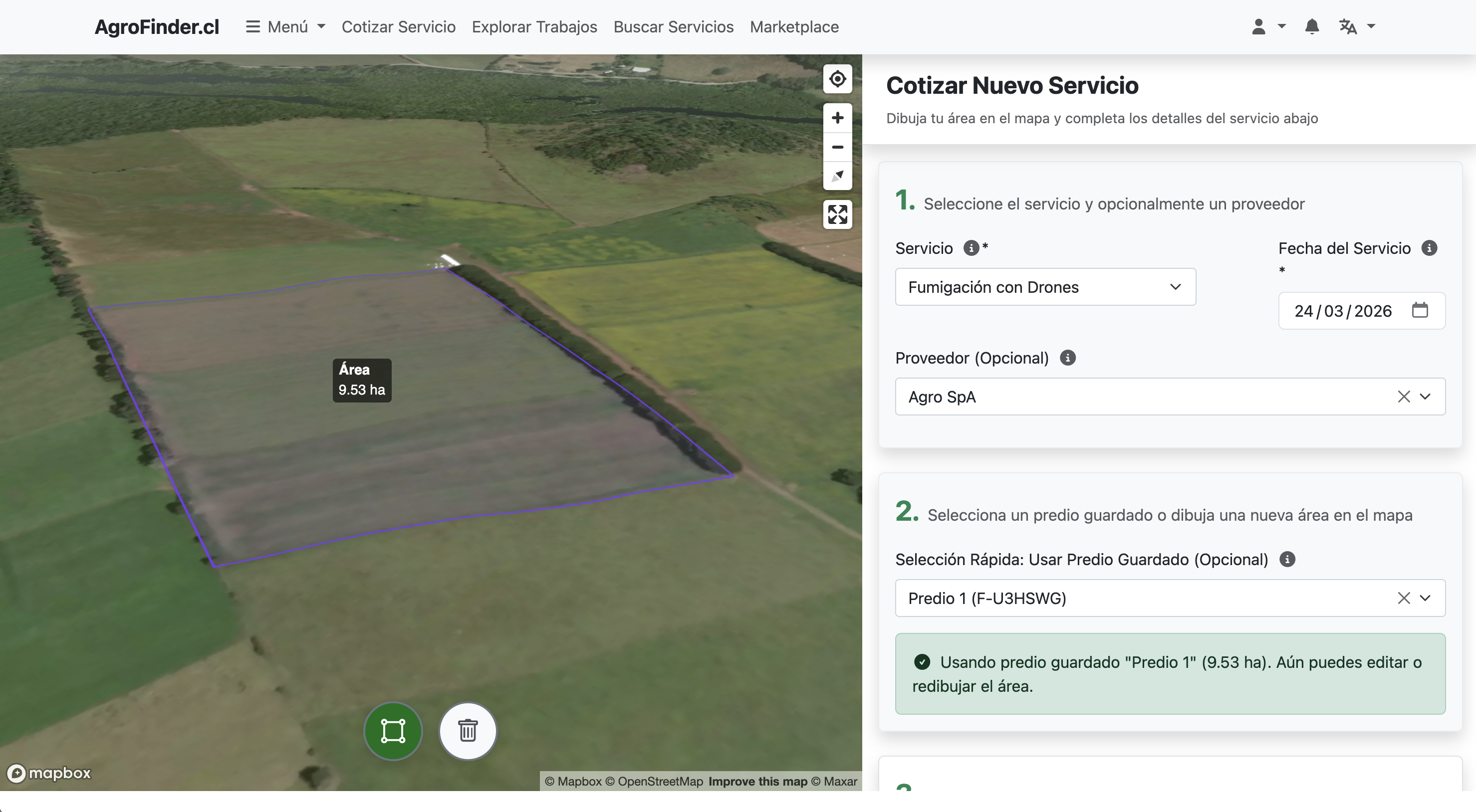Zoom in the map with plus button
1476x812 pixels.
pyautogui.click(x=837, y=118)
